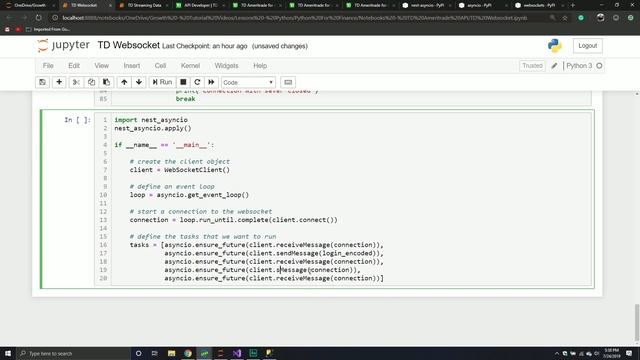Click the Windows taskbar search box
This screenshot has height=360, width=640.
point(73,353)
